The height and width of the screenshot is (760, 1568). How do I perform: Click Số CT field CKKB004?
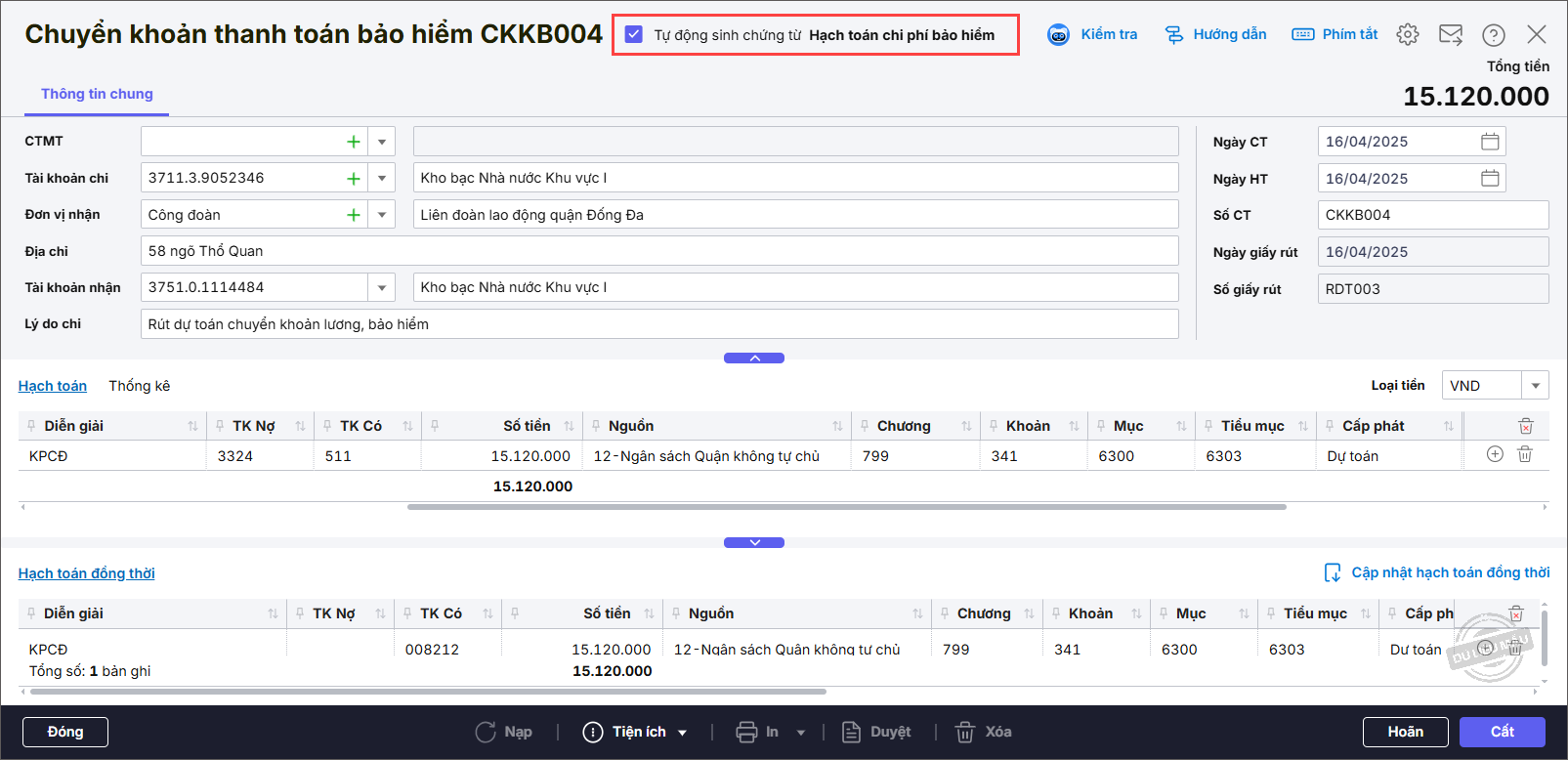pos(1433,215)
